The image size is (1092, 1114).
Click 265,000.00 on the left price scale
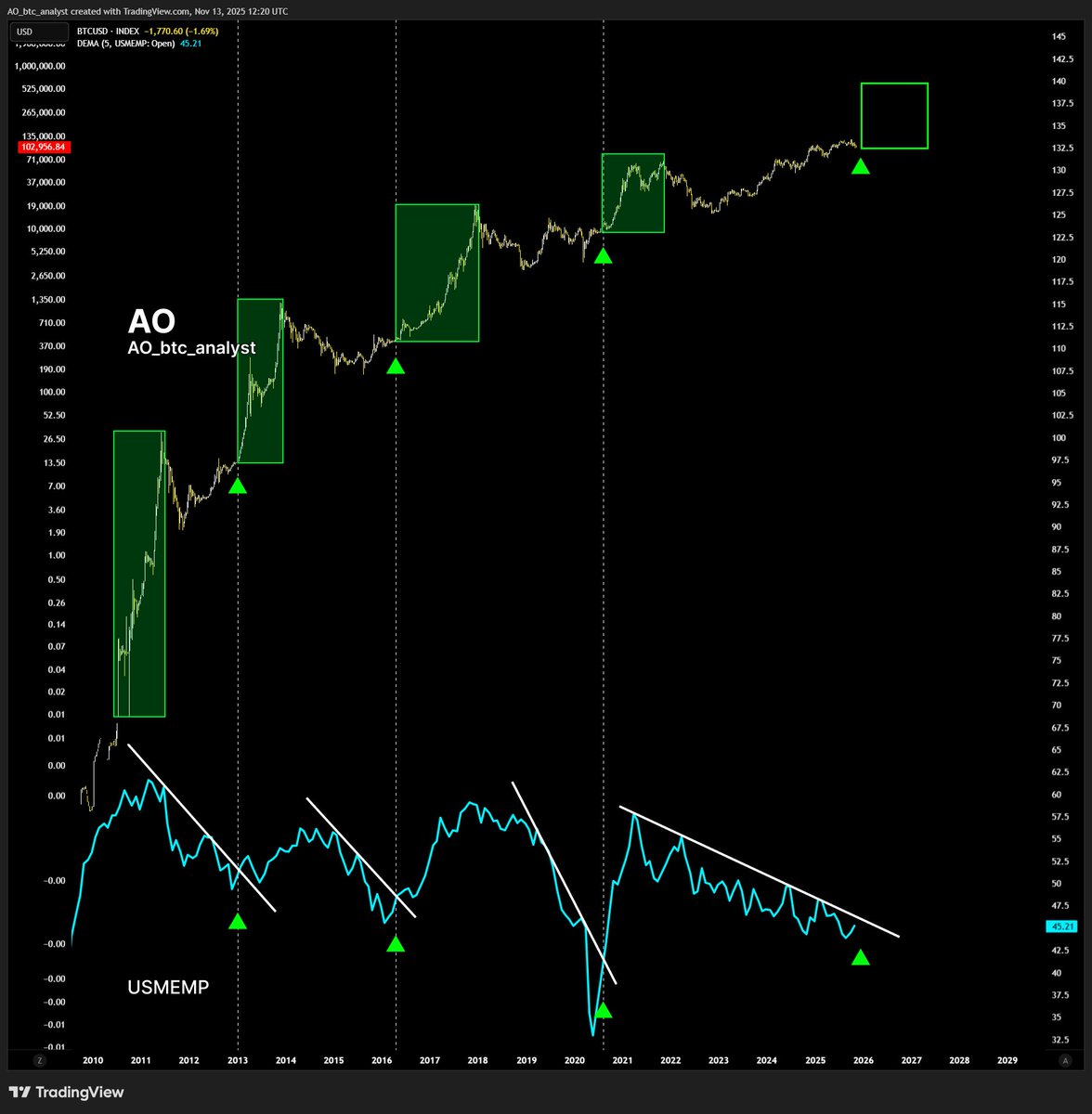pos(44,112)
